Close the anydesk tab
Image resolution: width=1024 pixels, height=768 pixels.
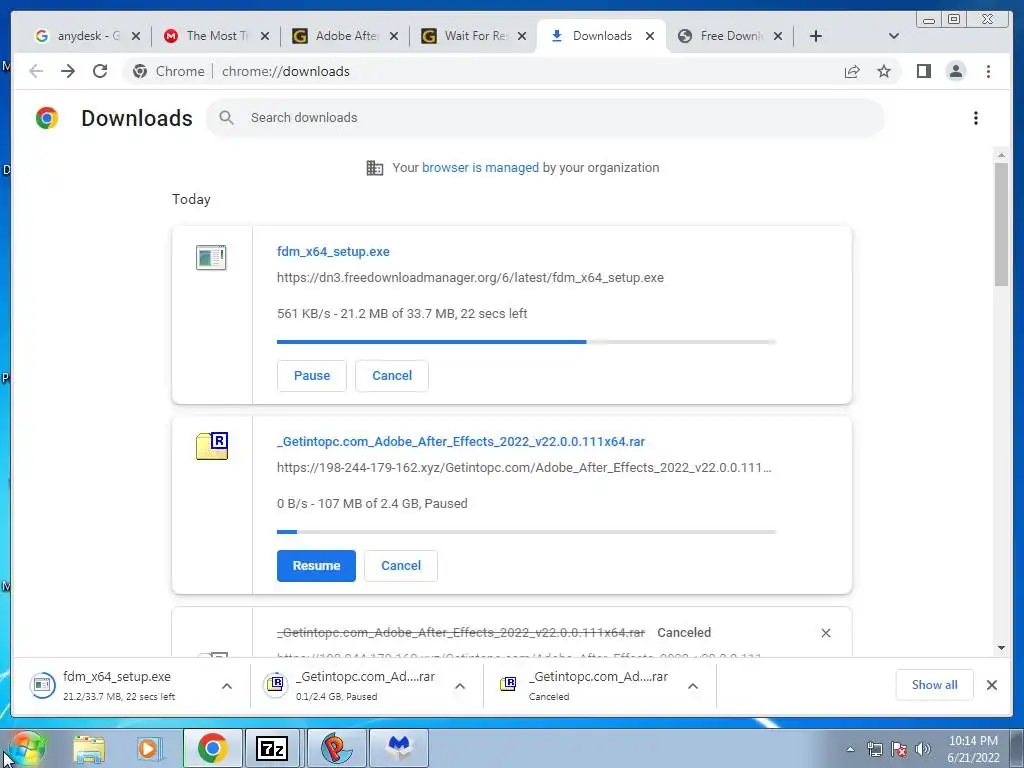point(136,37)
